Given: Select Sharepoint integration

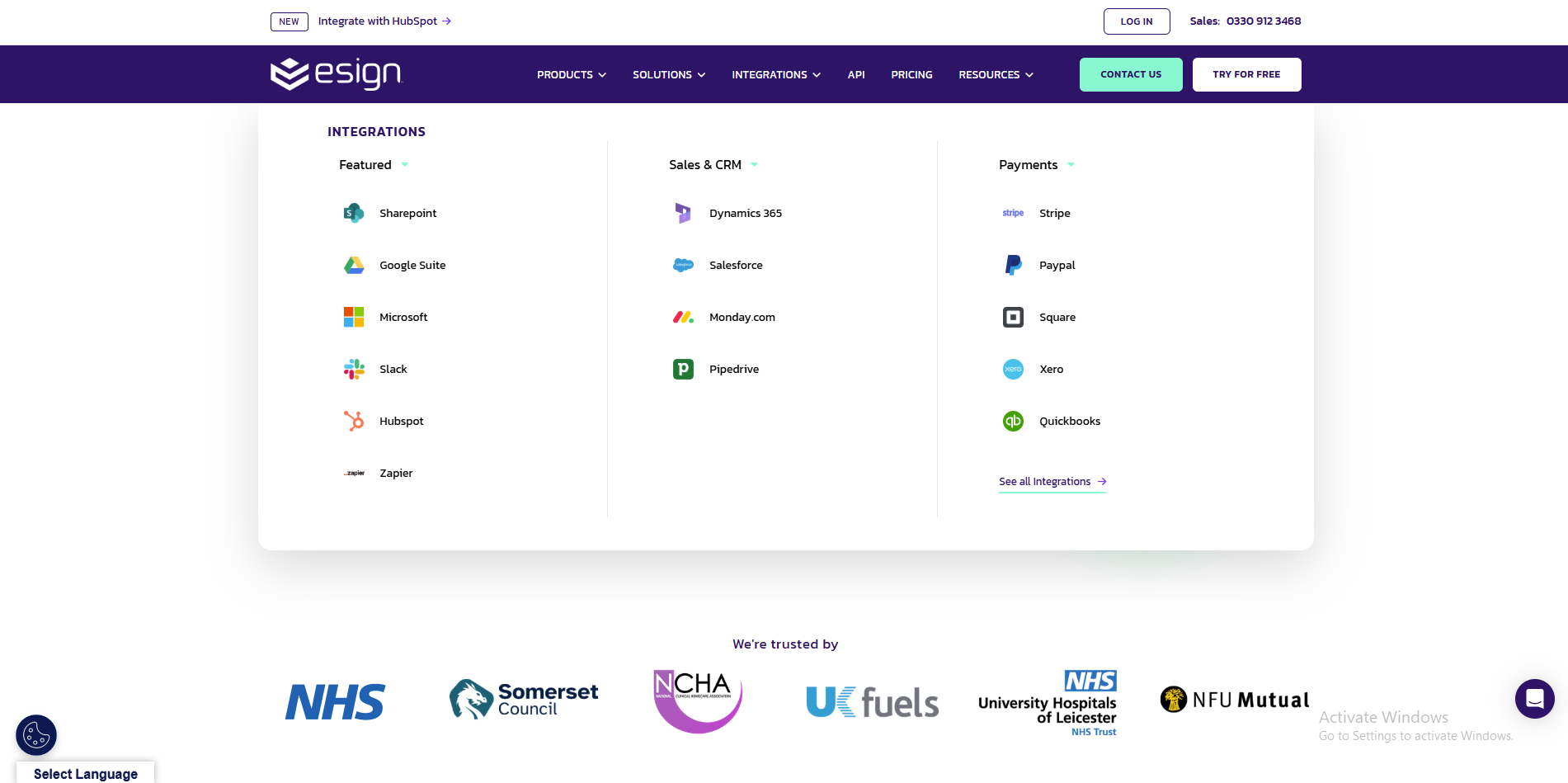Looking at the screenshot, I should click(x=407, y=213).
